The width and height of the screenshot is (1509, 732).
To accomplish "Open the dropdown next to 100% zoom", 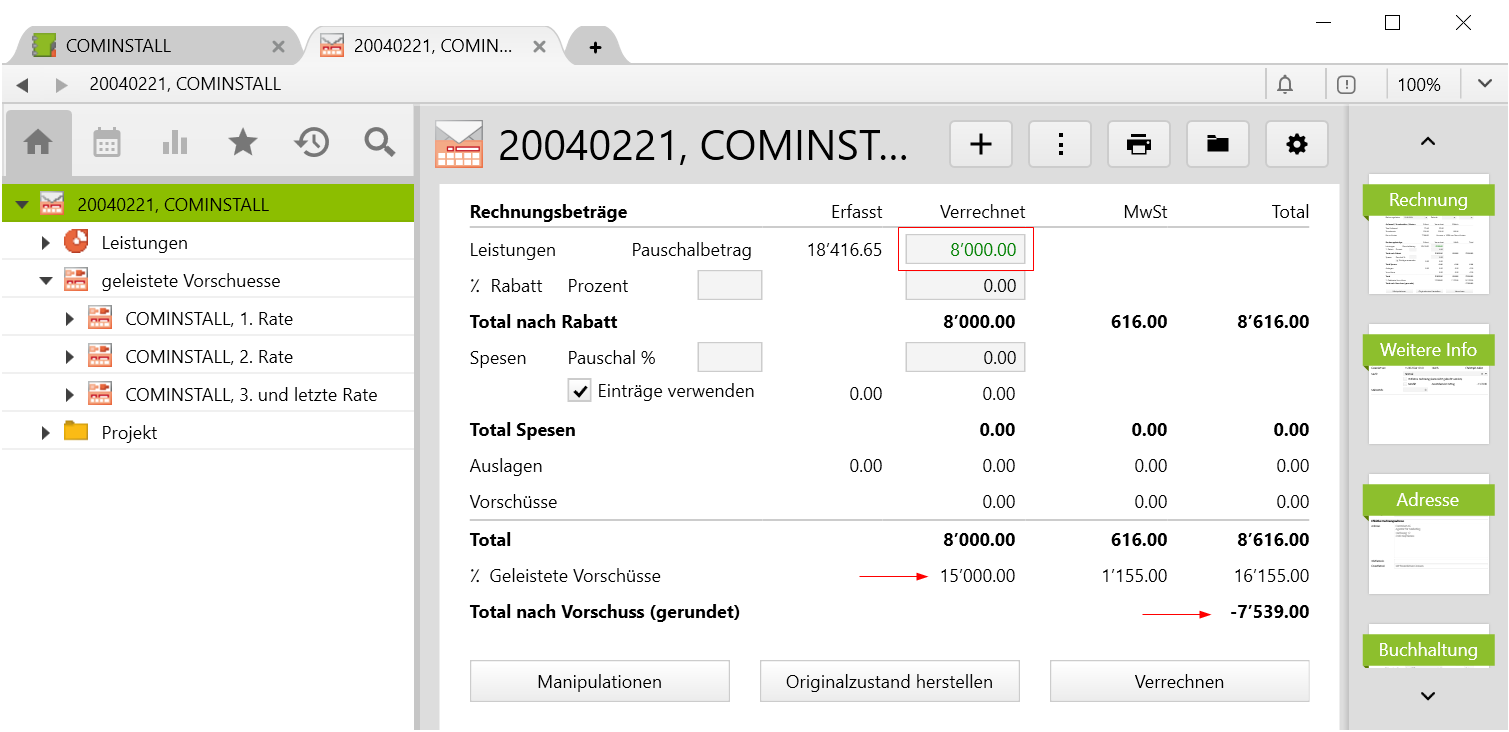I will (x=1483, y=85).
